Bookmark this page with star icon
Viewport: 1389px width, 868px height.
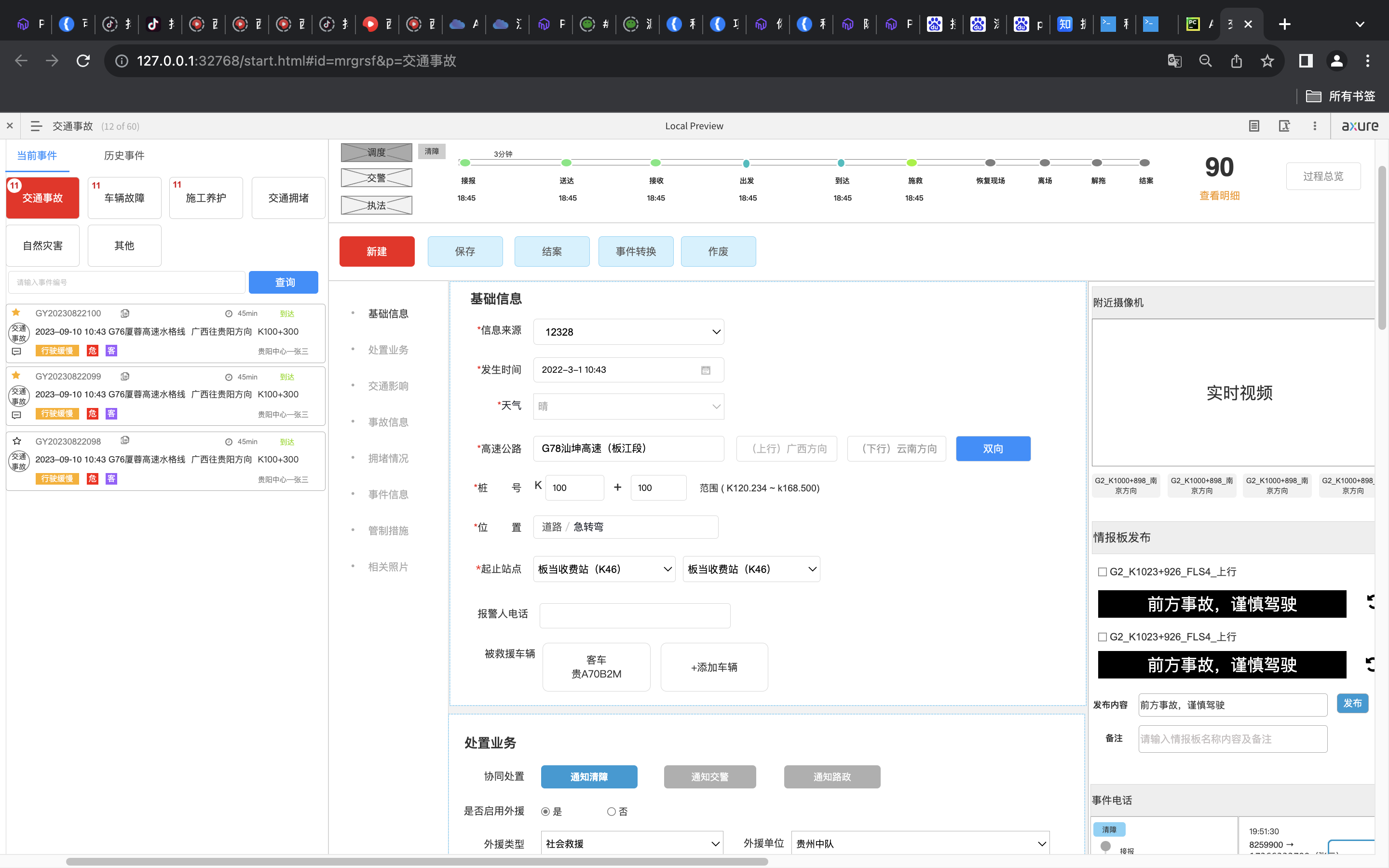click(1267, 61)
